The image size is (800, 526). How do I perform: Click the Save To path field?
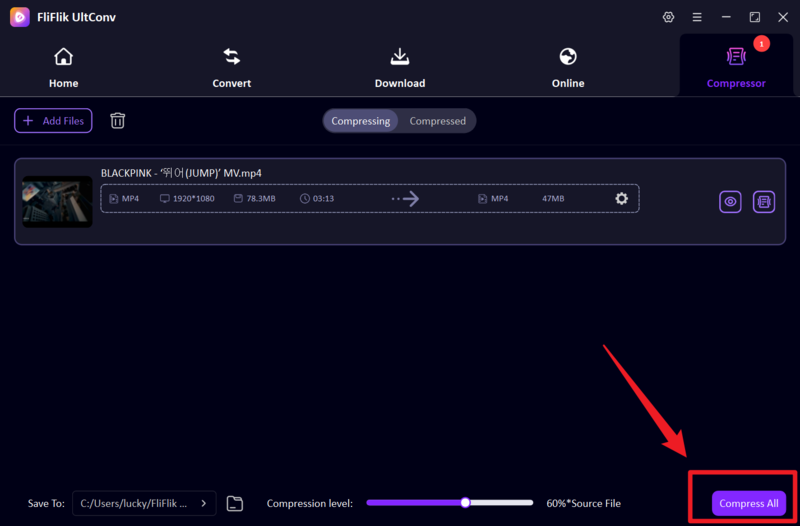click(144, 504)
